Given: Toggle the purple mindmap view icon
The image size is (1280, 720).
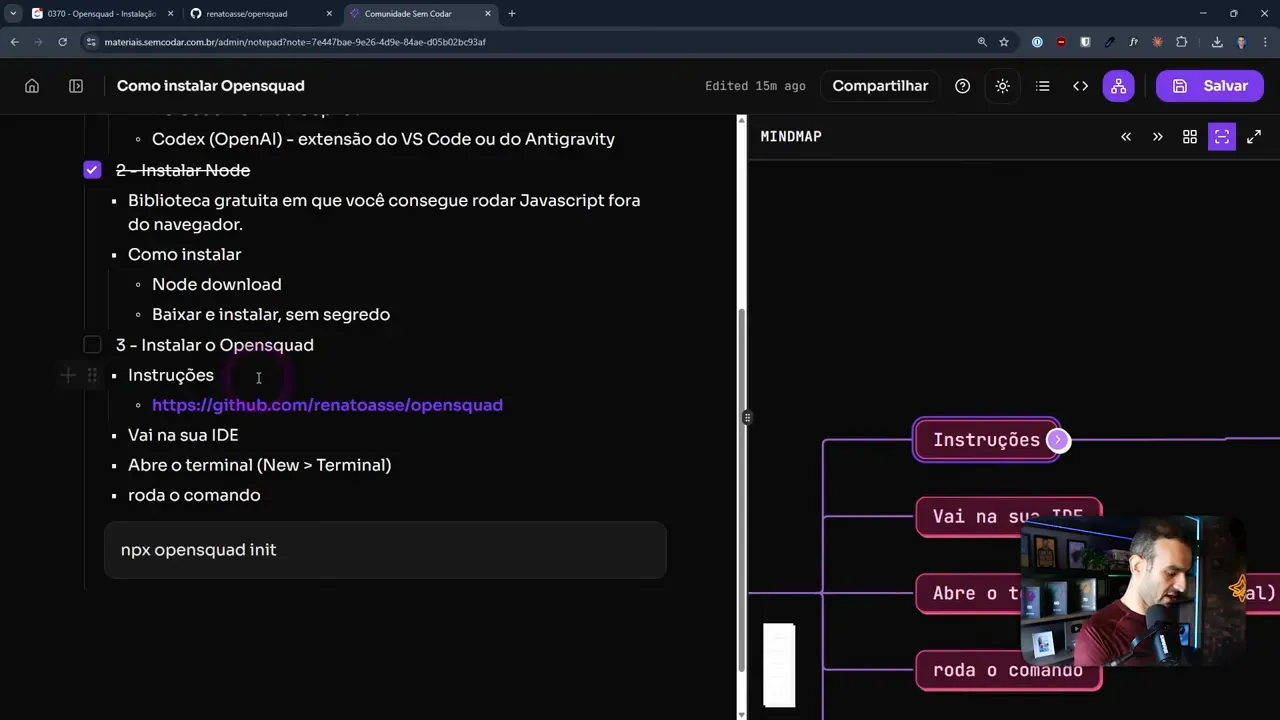Looking at the screenshot, I should click(1118, 86).
